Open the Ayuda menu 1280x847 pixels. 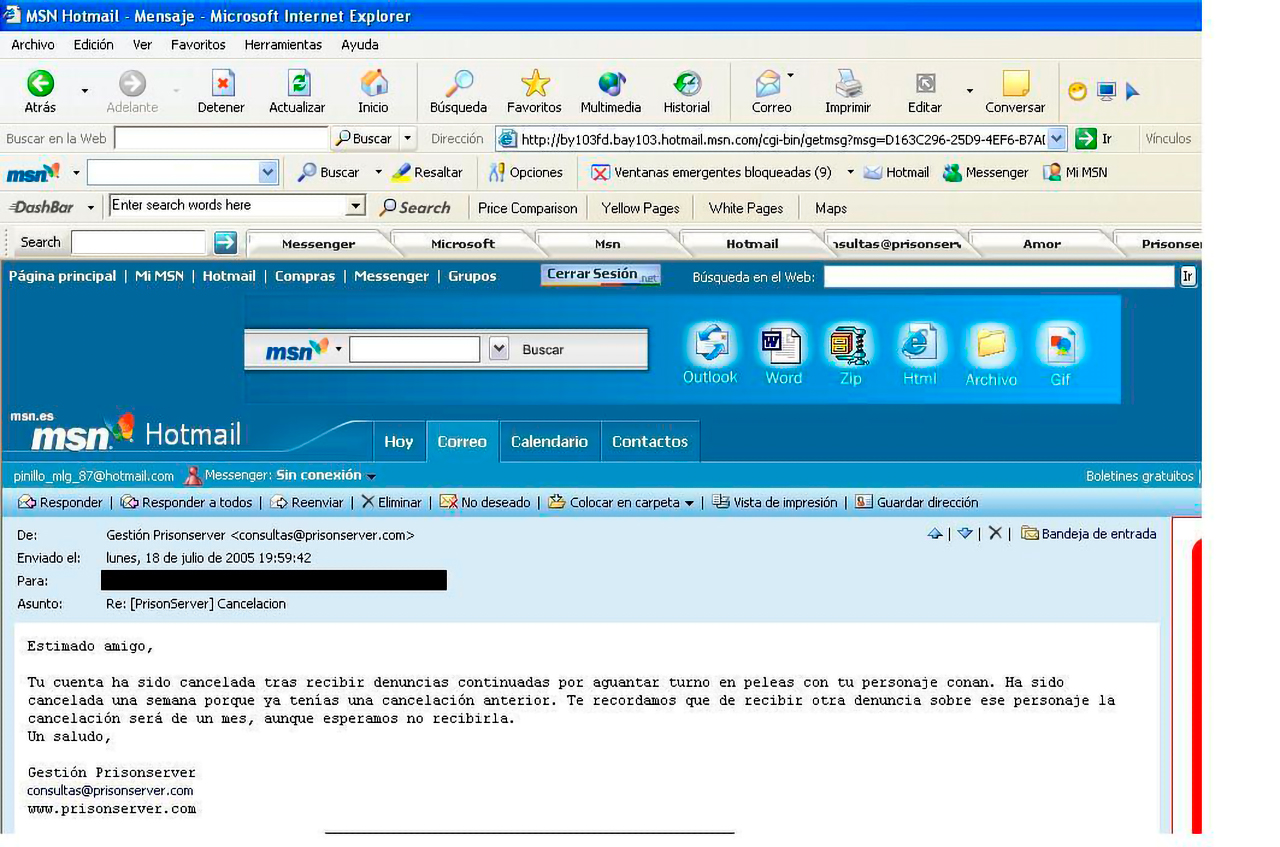click(360, 45)
